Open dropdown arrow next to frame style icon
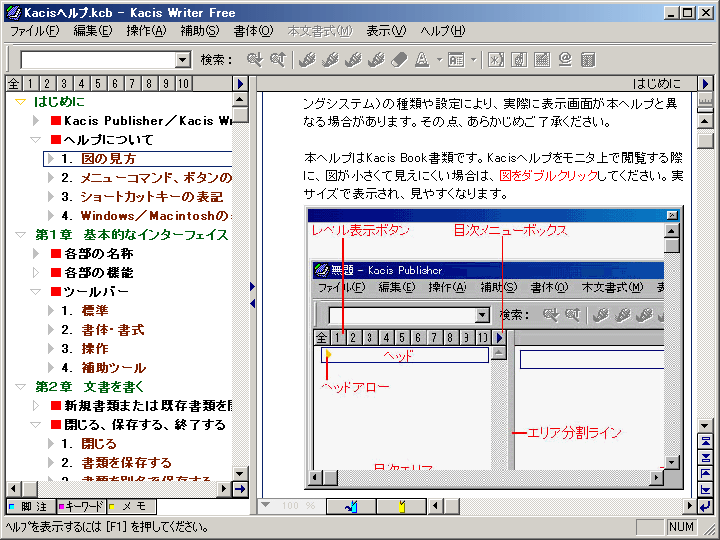This screenshot has height=540, width=720. [473, 60]
